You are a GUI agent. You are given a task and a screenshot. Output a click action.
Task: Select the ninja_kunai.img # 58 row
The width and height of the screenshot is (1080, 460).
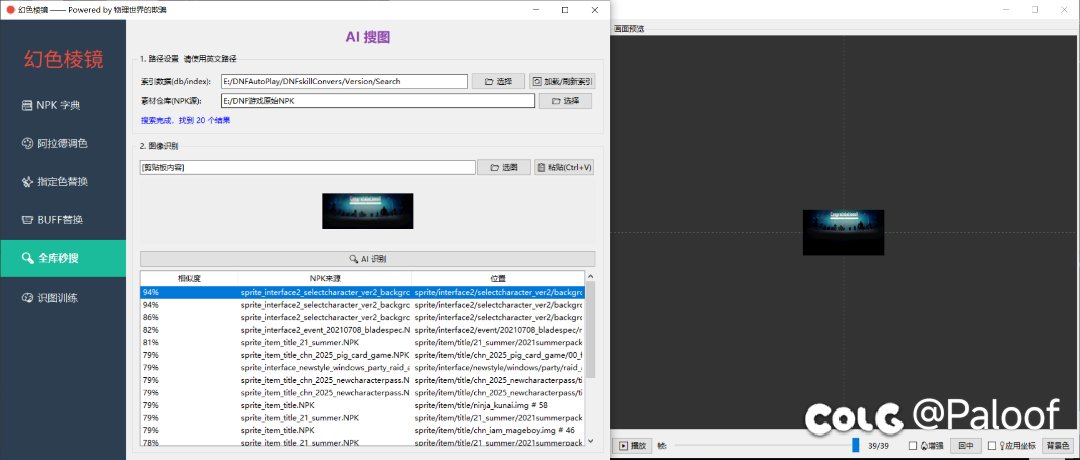(x=362, y=405)
